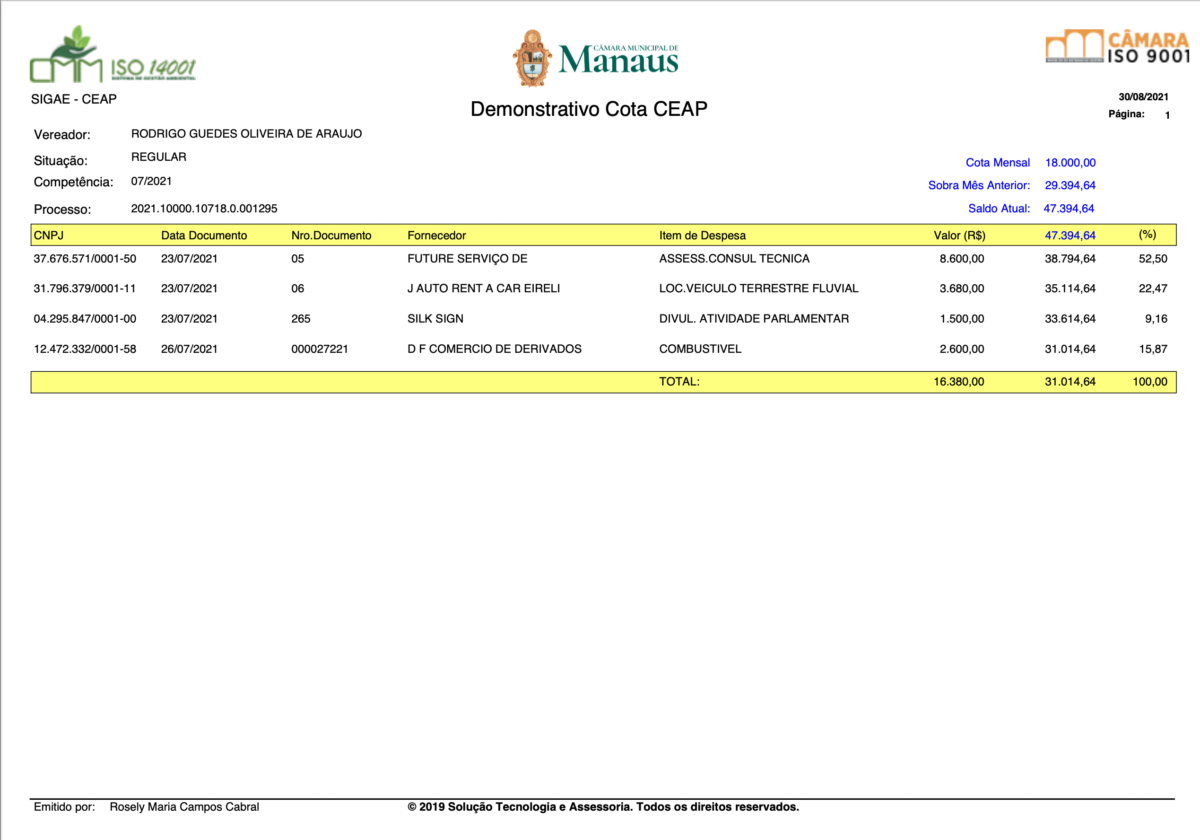Select the value '3.680,00'

[962, 289]
